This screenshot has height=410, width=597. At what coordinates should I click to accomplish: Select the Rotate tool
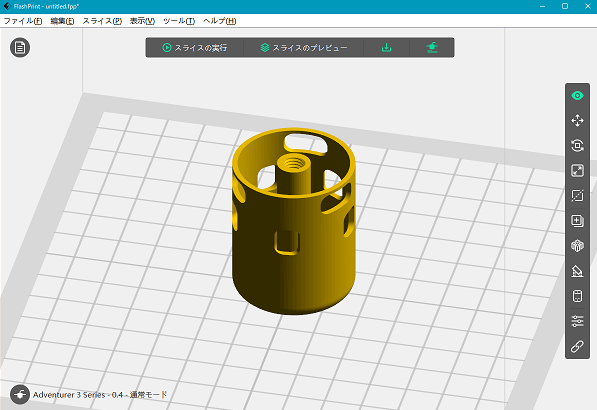pos(577,145)
